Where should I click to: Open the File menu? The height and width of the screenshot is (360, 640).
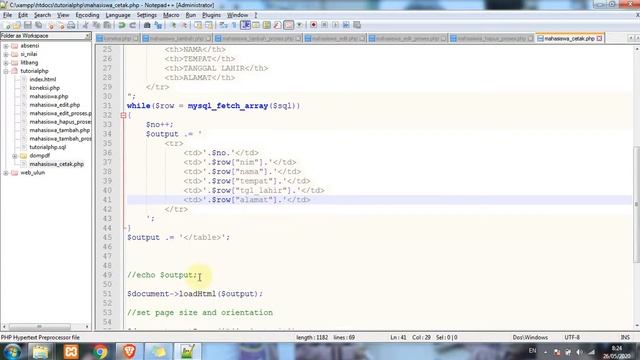7,15
